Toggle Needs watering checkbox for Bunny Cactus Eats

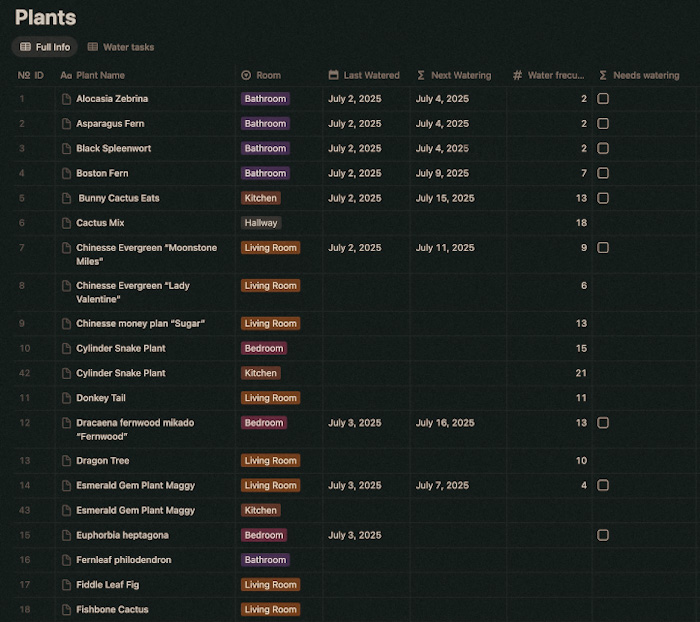[x=603, y=198]
